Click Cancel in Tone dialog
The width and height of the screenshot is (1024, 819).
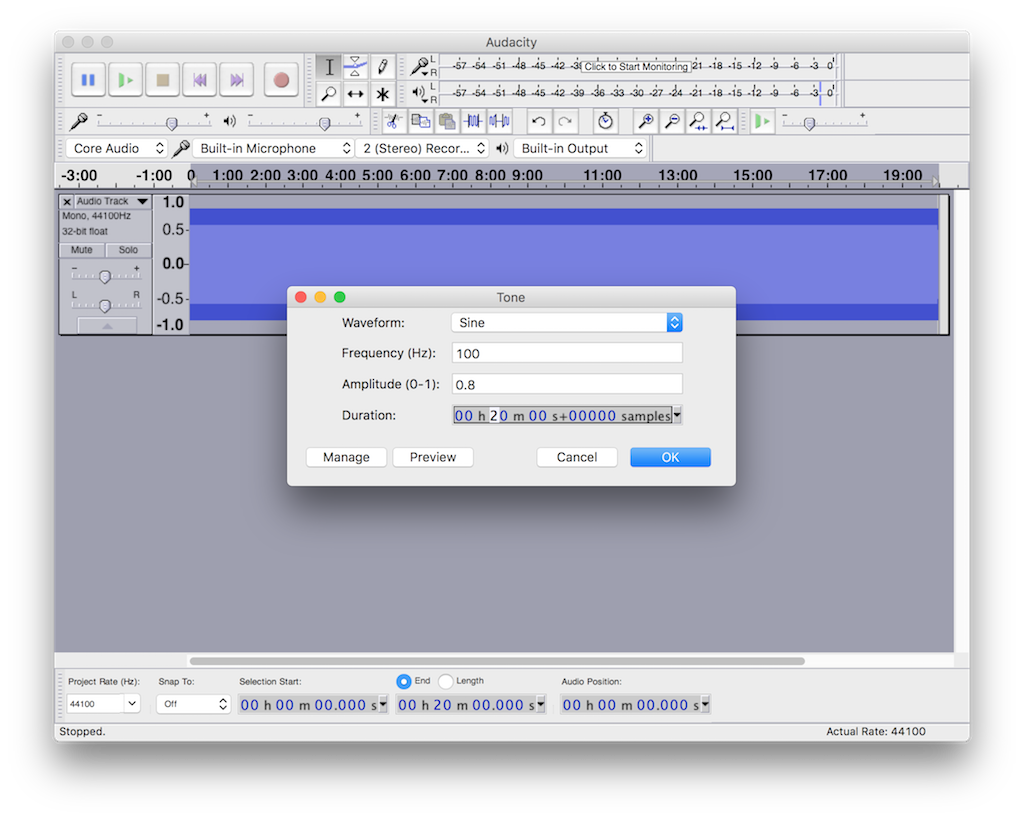(577, 457)
